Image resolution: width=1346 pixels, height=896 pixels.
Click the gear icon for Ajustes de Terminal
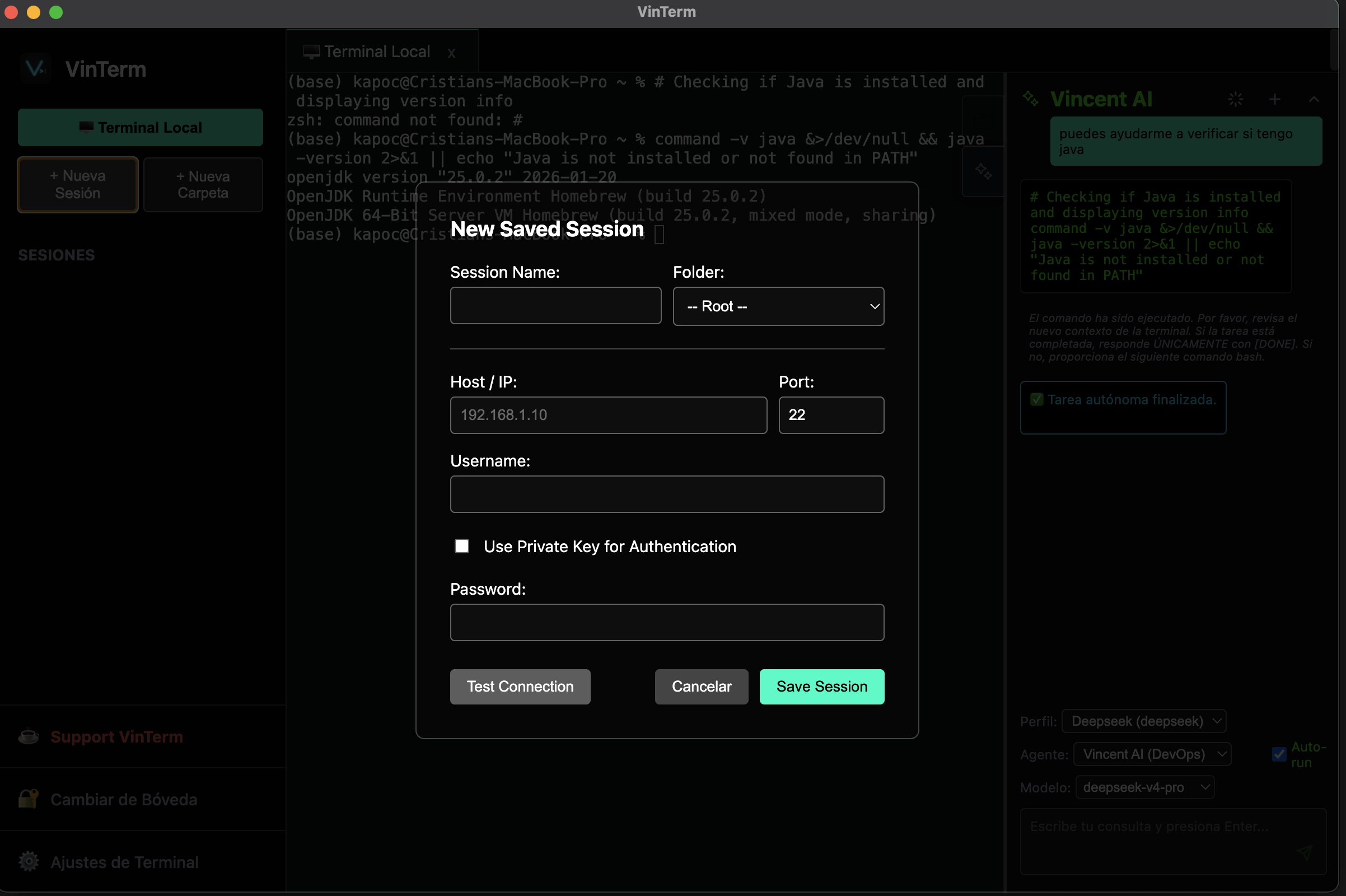(x=29, y=861)
